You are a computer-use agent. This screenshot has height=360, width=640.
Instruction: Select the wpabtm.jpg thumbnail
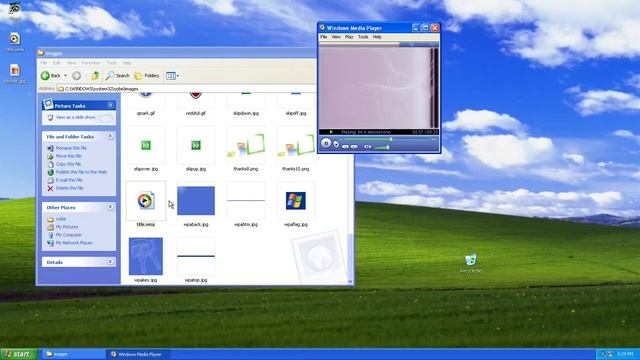(x=246, y=200)
